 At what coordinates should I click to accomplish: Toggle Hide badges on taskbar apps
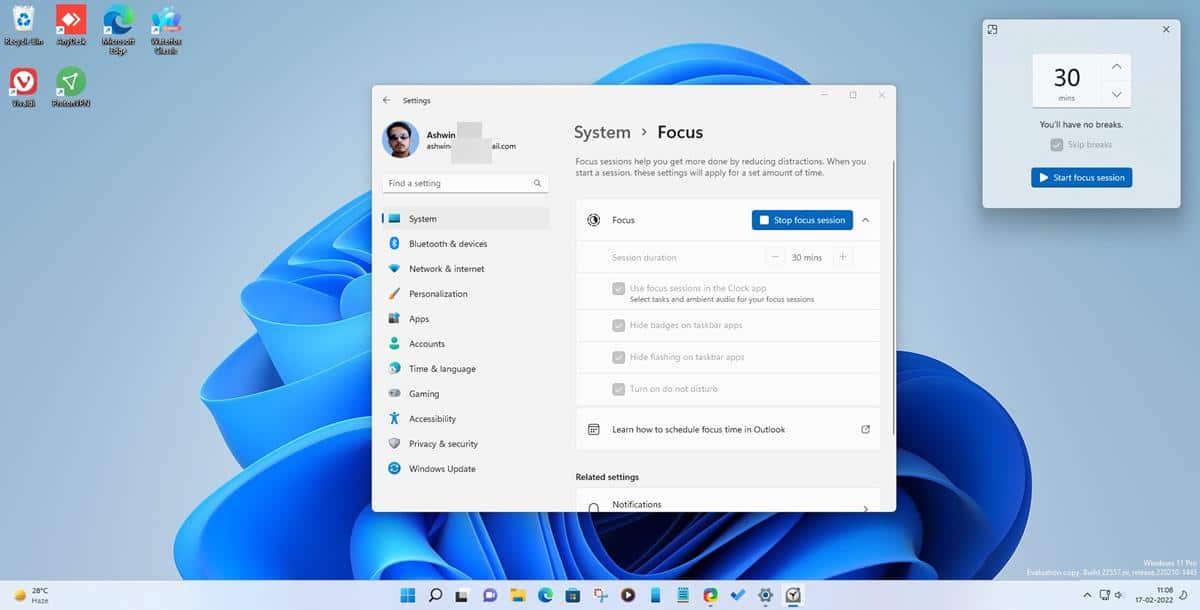coord(618,325)
